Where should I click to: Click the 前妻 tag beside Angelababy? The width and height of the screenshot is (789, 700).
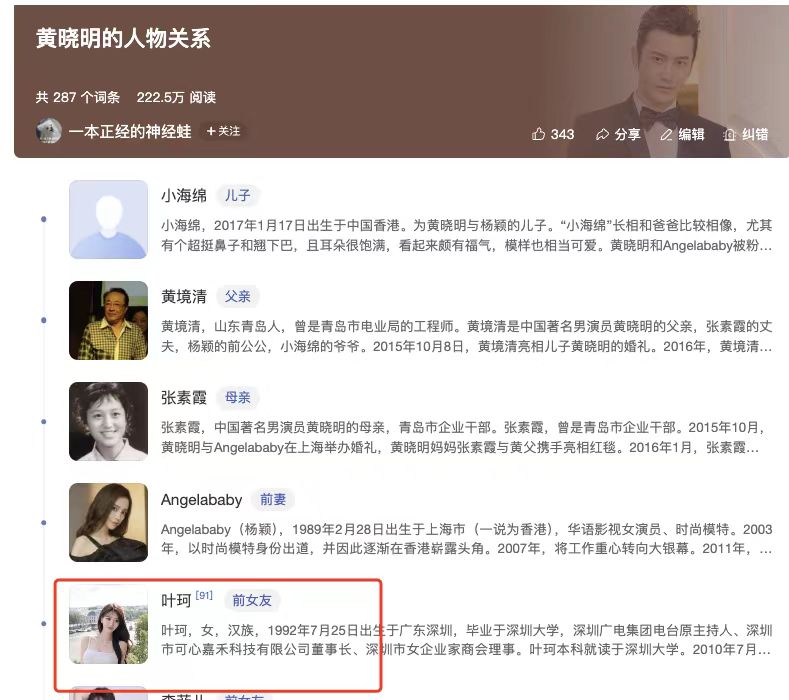273,499
